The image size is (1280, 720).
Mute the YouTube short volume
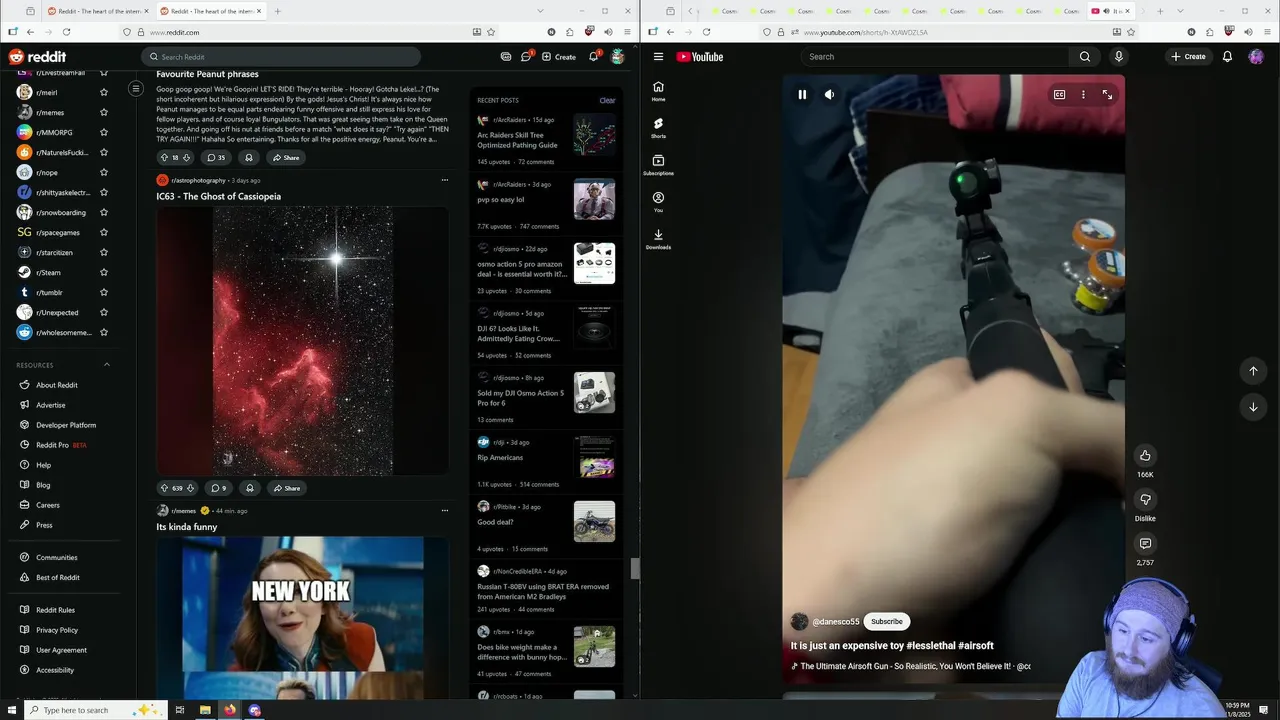(x=829, y=95)
